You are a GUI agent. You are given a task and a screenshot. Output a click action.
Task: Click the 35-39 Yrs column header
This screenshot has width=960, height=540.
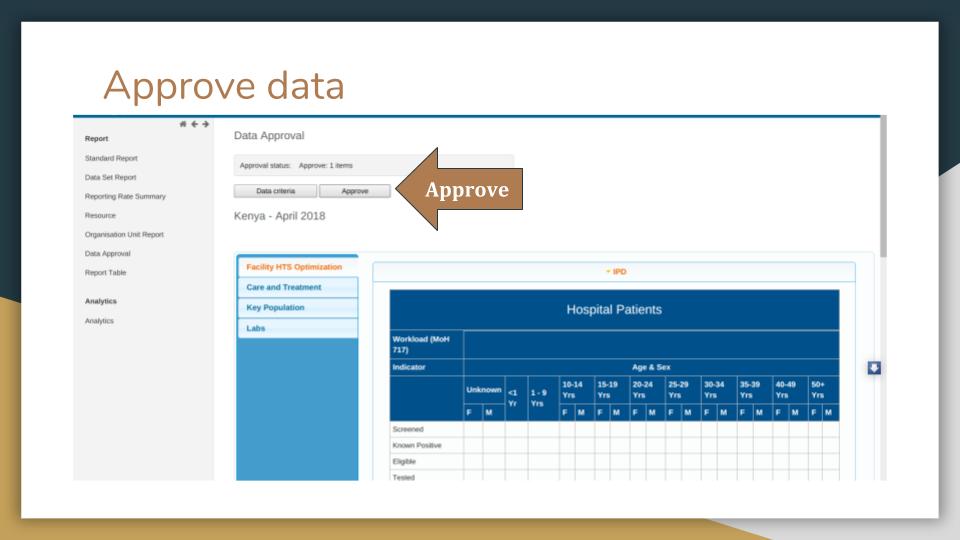pyautogui.click(x=754, y=390)
